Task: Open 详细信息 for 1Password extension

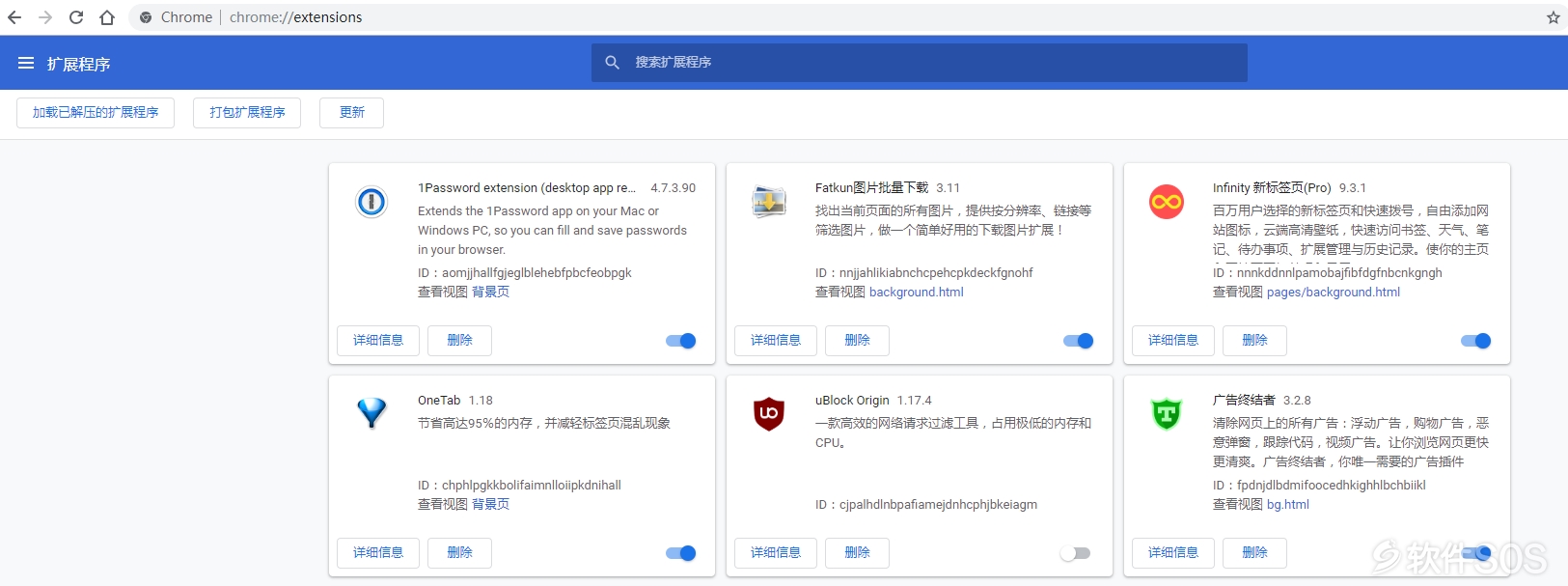Action: click(378, 341)
